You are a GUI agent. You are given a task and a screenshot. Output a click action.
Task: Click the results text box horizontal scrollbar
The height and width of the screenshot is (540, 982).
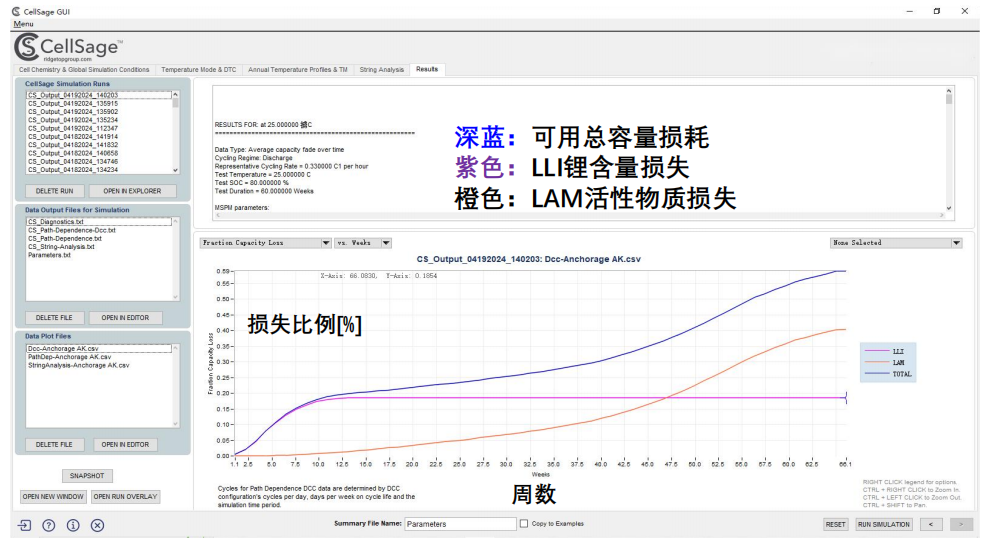point(579,215)
